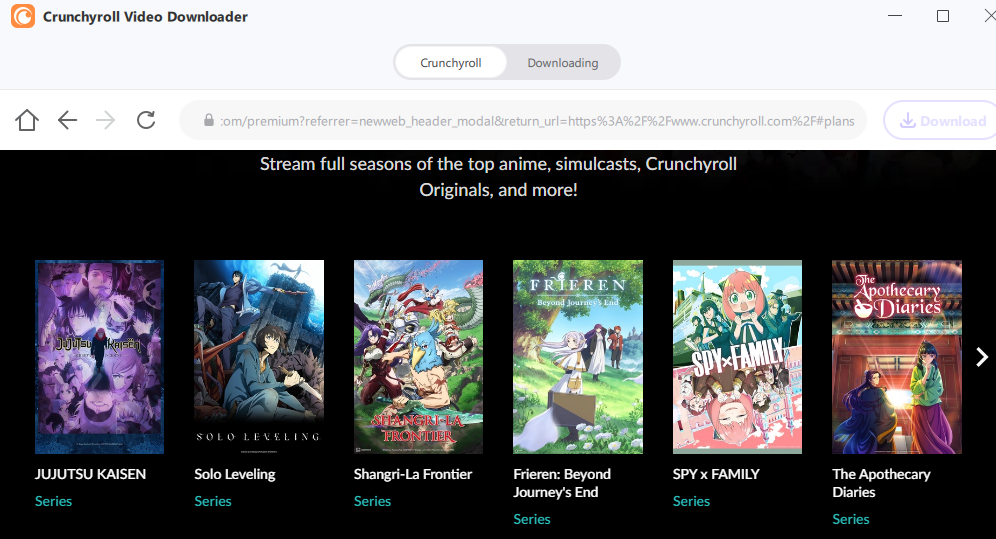
Task: Open the JUJUTSU KAISEN poster
Action: [x=99, y=357]
